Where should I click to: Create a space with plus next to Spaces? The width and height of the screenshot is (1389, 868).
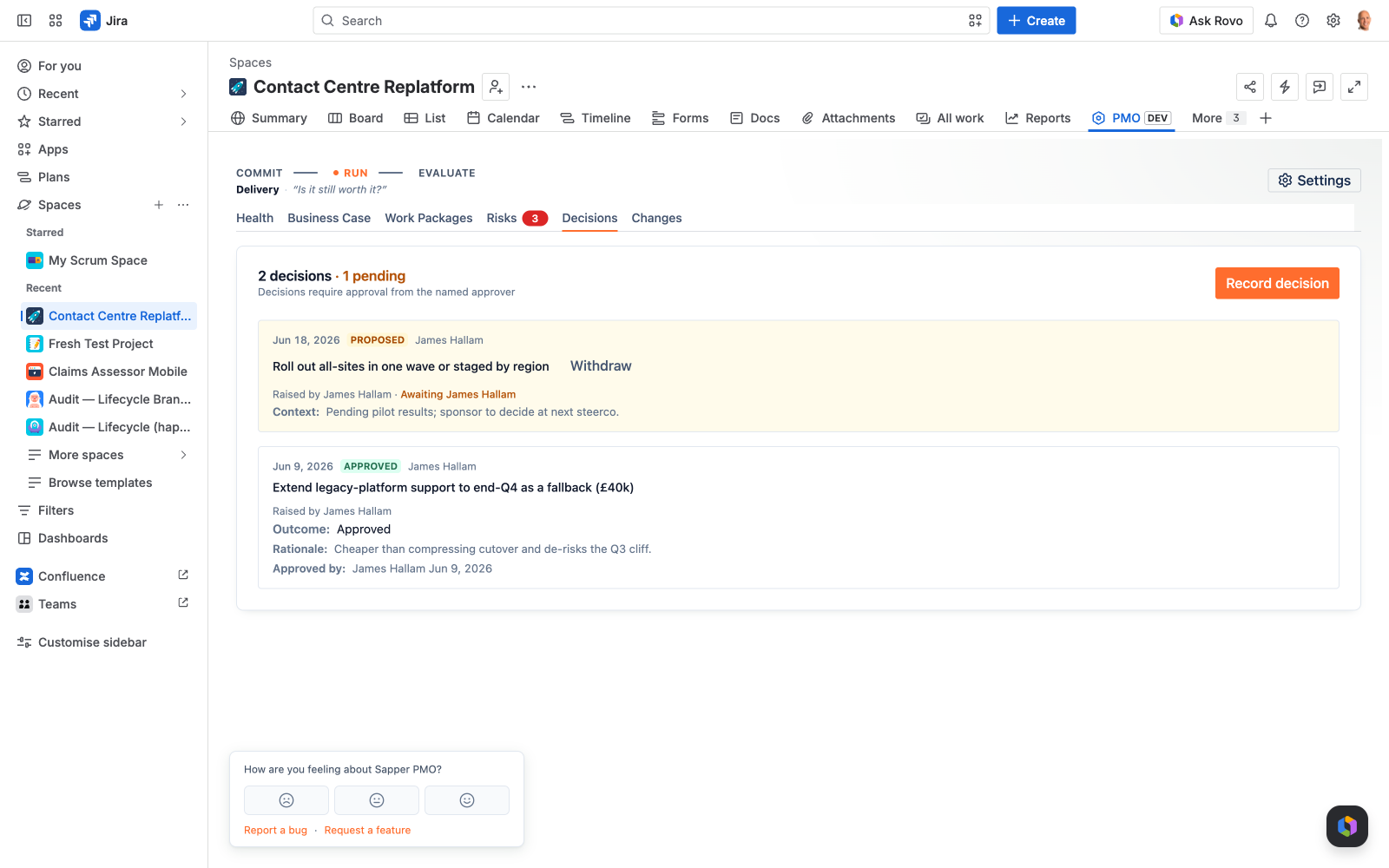(x=159, y=205)
